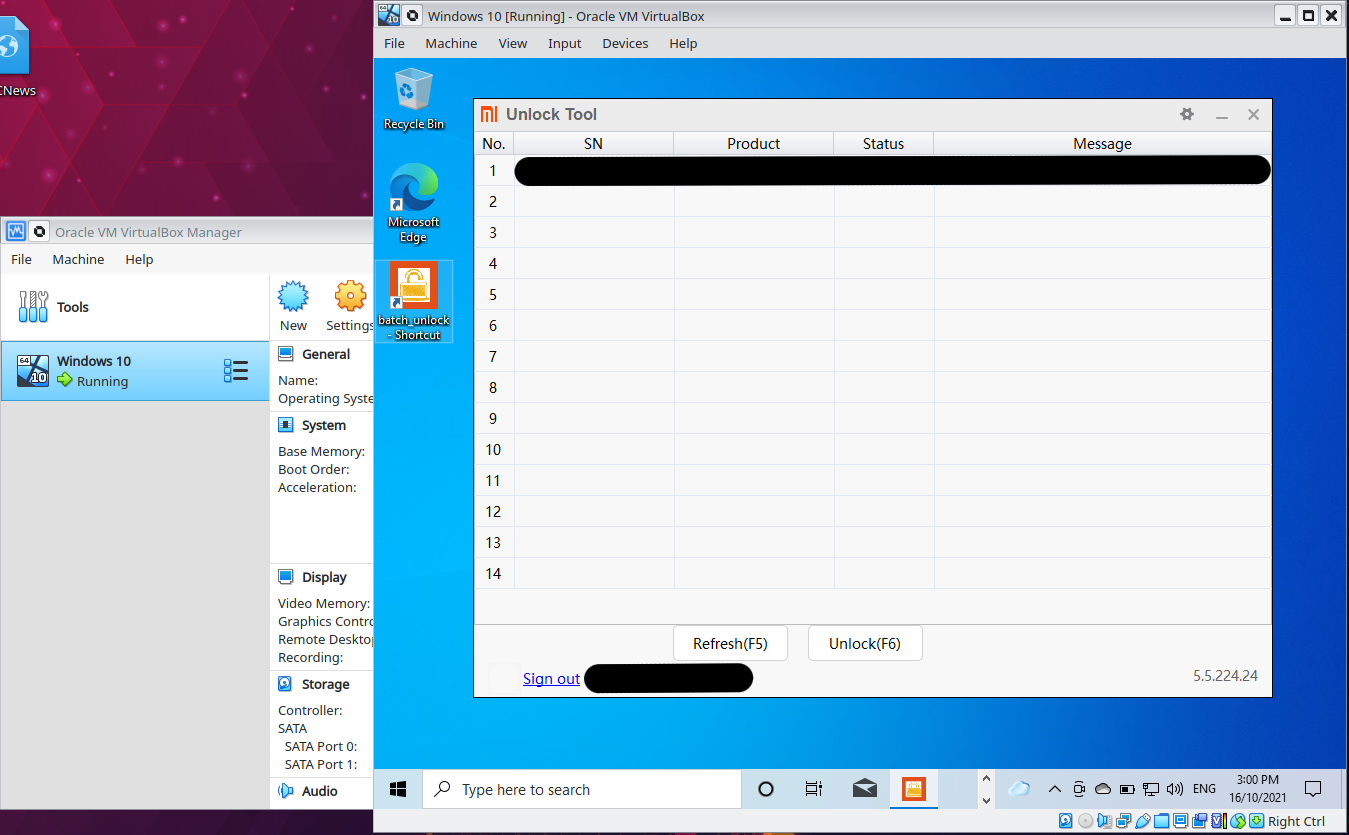Click the Mi logo in Unlock Tool title
The width and height of the screenshot is (1349, 835).
pyautogui.click(x=489, y=114)
